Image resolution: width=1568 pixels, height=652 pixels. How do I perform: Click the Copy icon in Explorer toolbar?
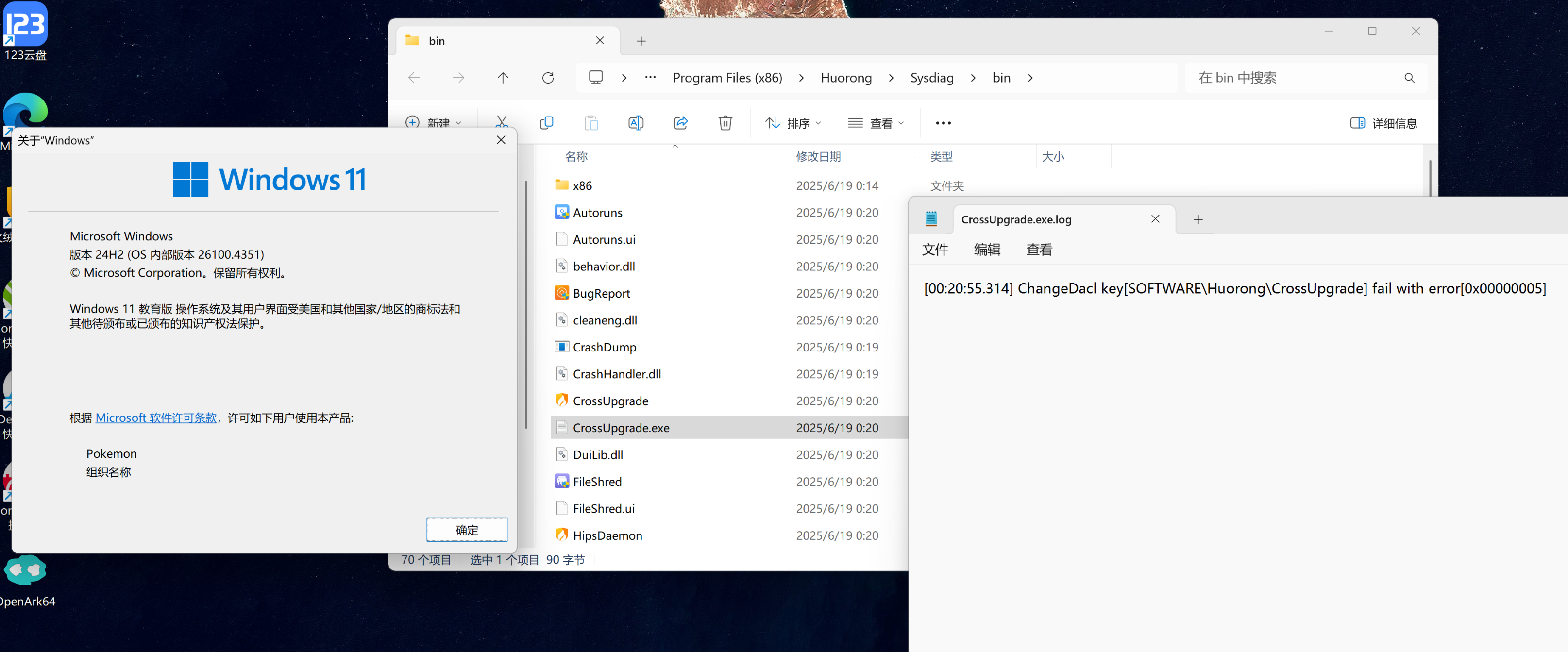click(x=547, y=123)
